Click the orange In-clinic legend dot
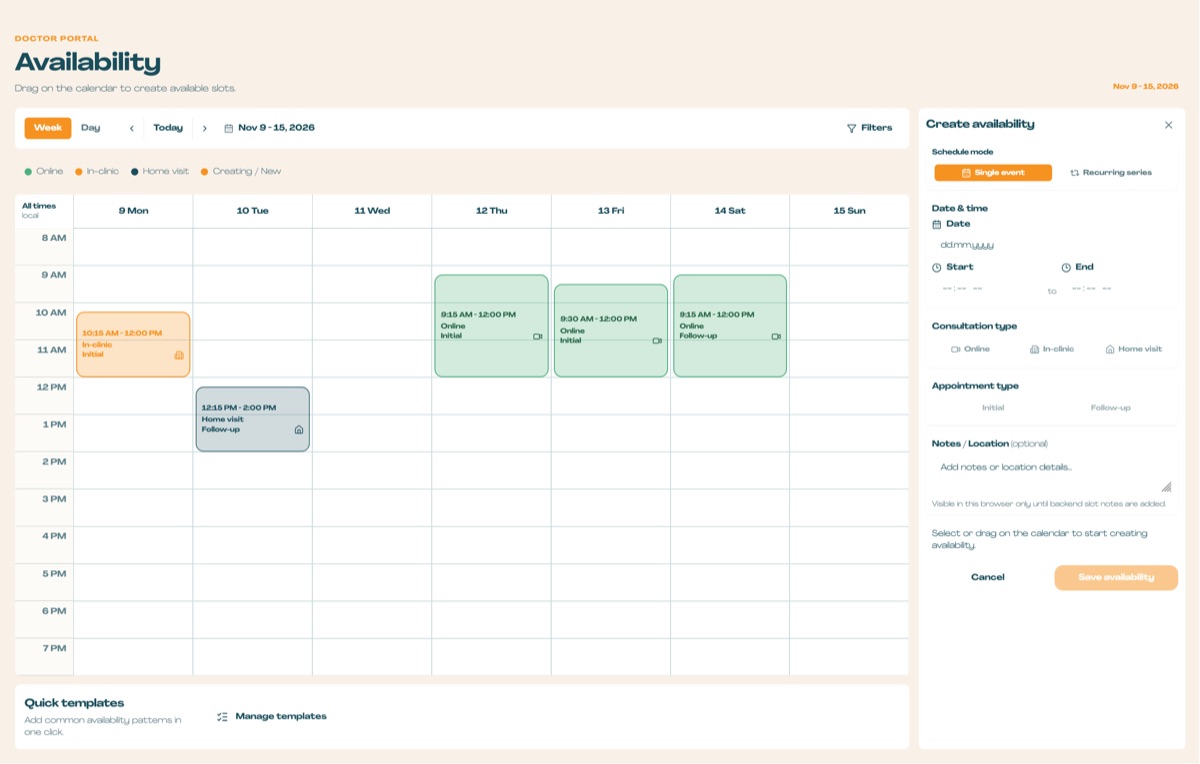 pyautogui.click(x=79, y=172)
